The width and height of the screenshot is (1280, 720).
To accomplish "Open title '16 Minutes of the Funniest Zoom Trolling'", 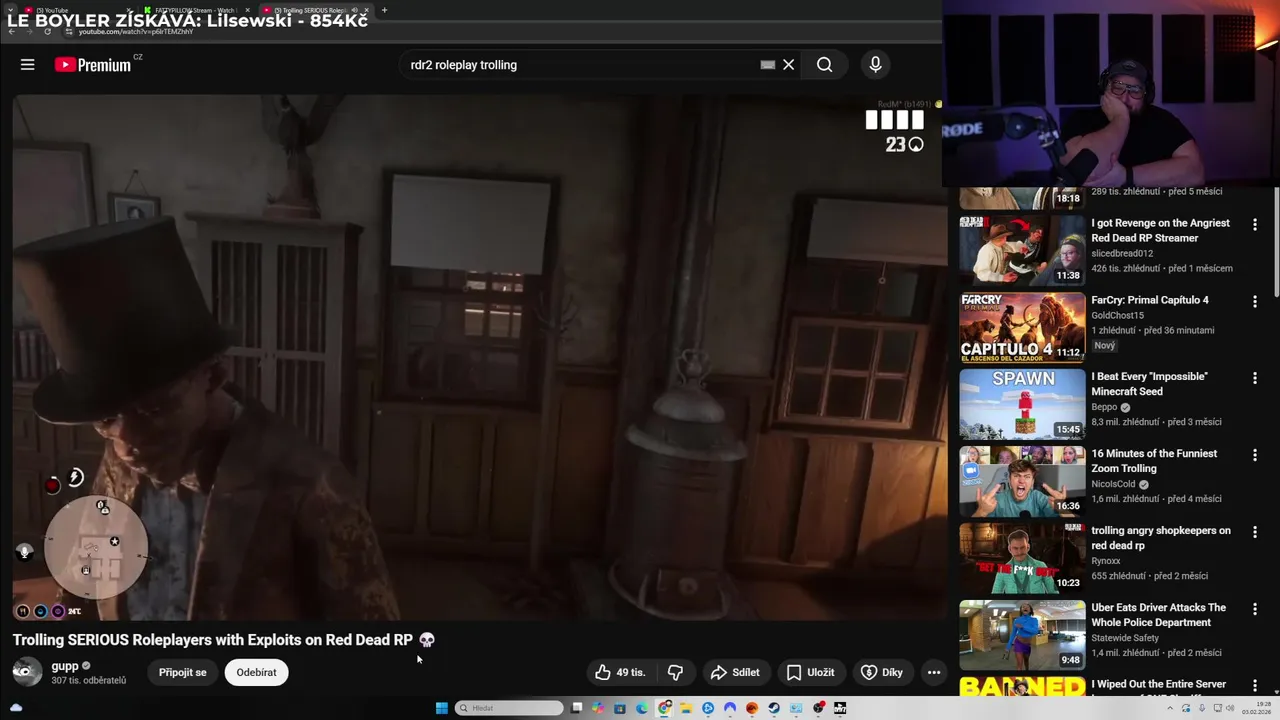I will [1154, 461].
